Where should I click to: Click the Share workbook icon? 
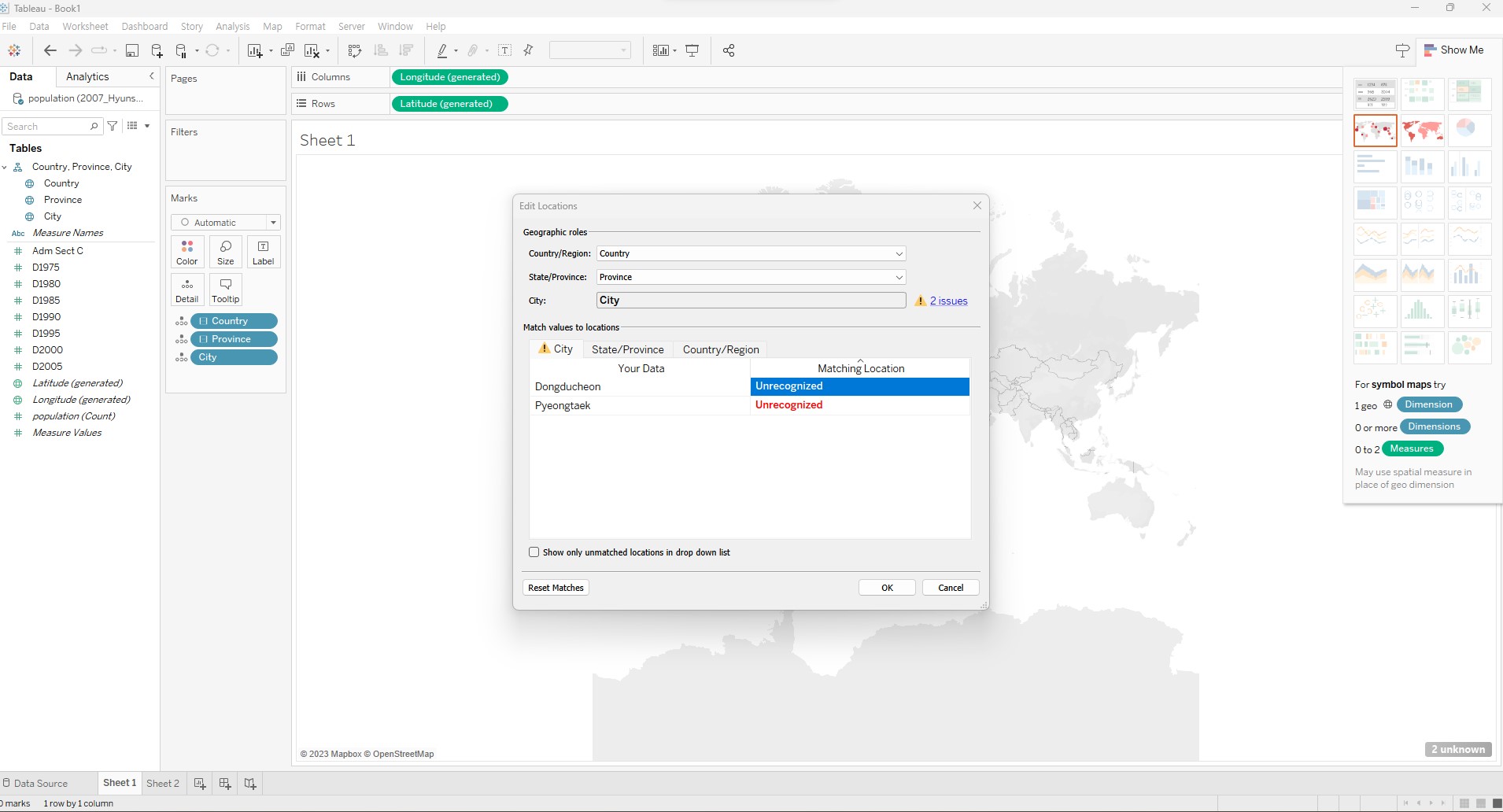click(729, 50)
